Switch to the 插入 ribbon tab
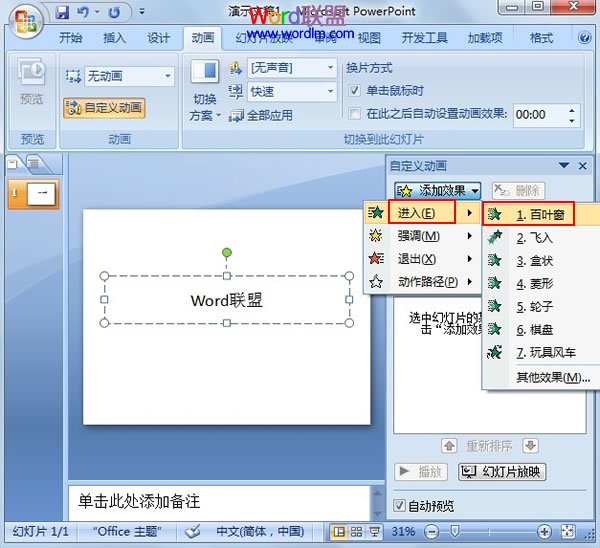This screenshot has height=548, width=600. (114, 38)
